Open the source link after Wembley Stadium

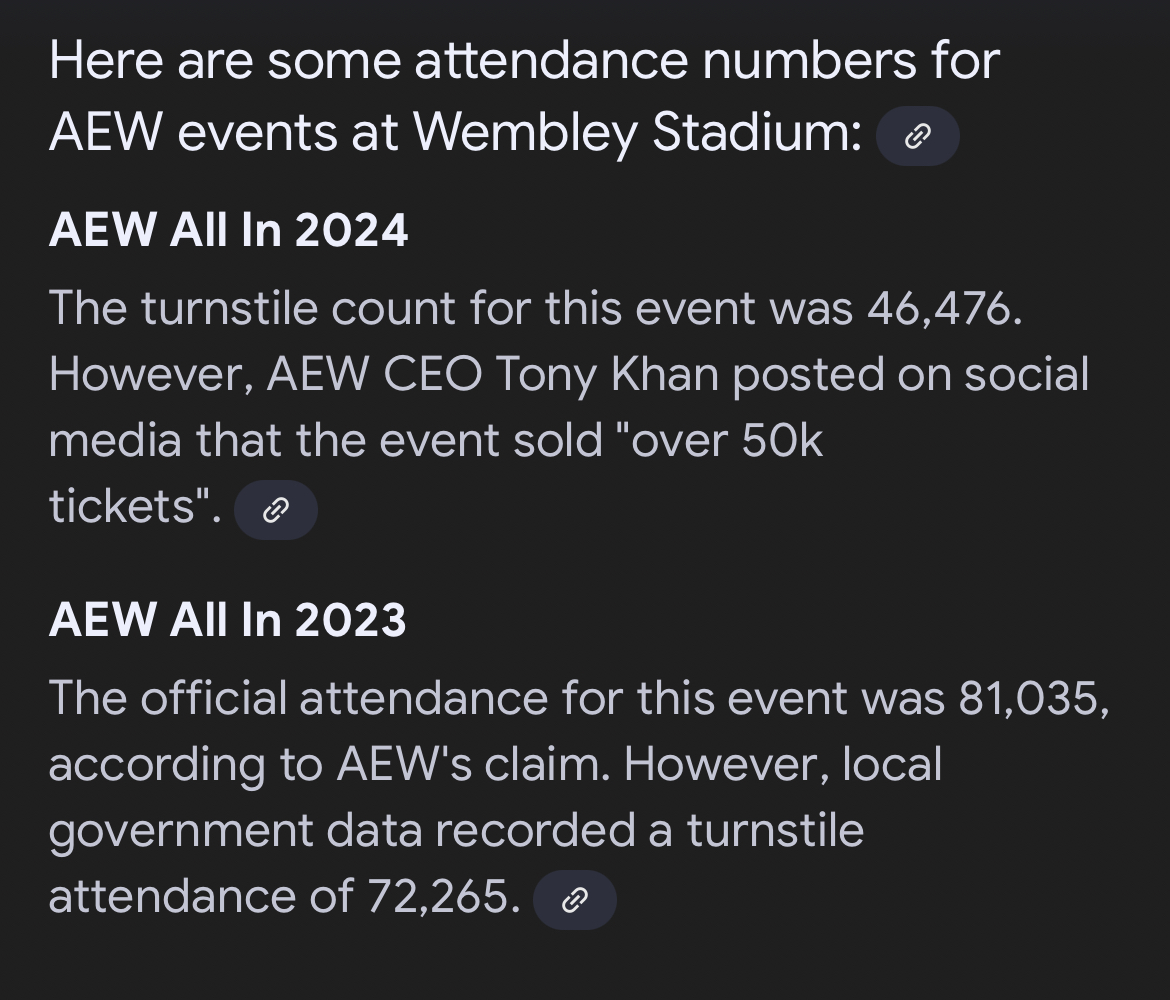coord(917,136)
